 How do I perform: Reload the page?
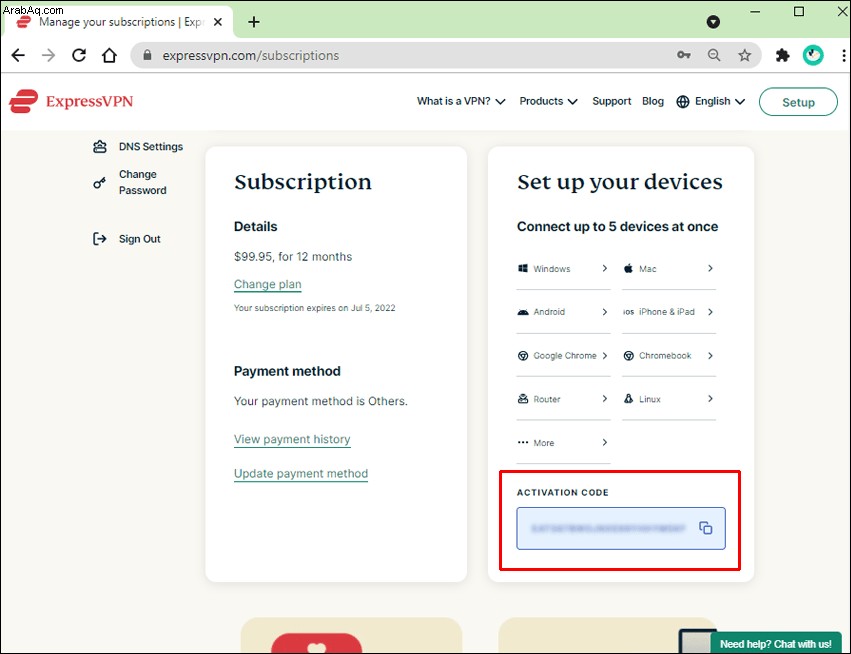point(79,55)
